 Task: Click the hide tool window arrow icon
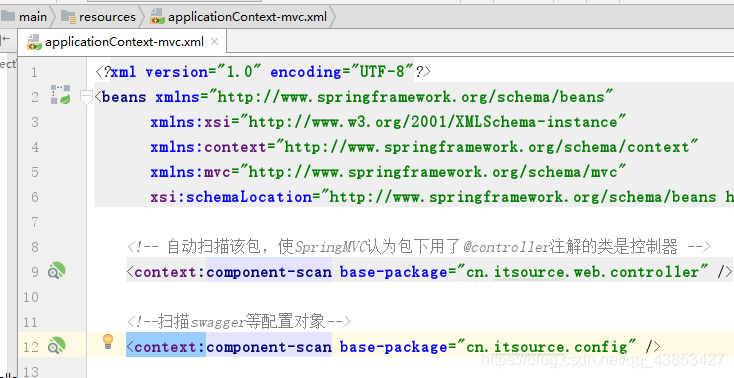(x=5, y=39)
